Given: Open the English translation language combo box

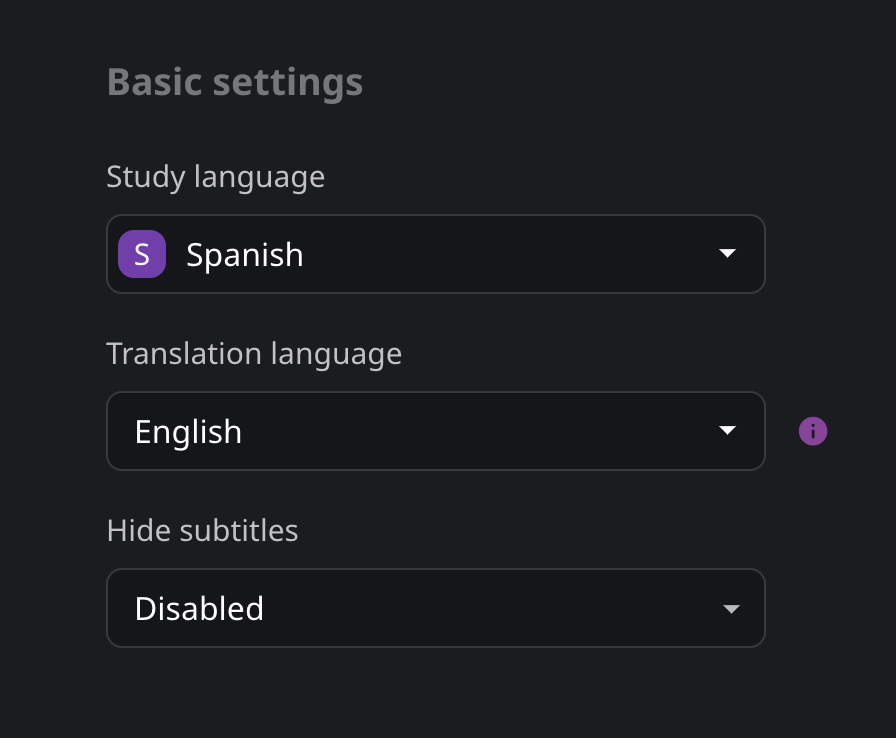Looking at the screenshot, I should click(x=435, y=431).
